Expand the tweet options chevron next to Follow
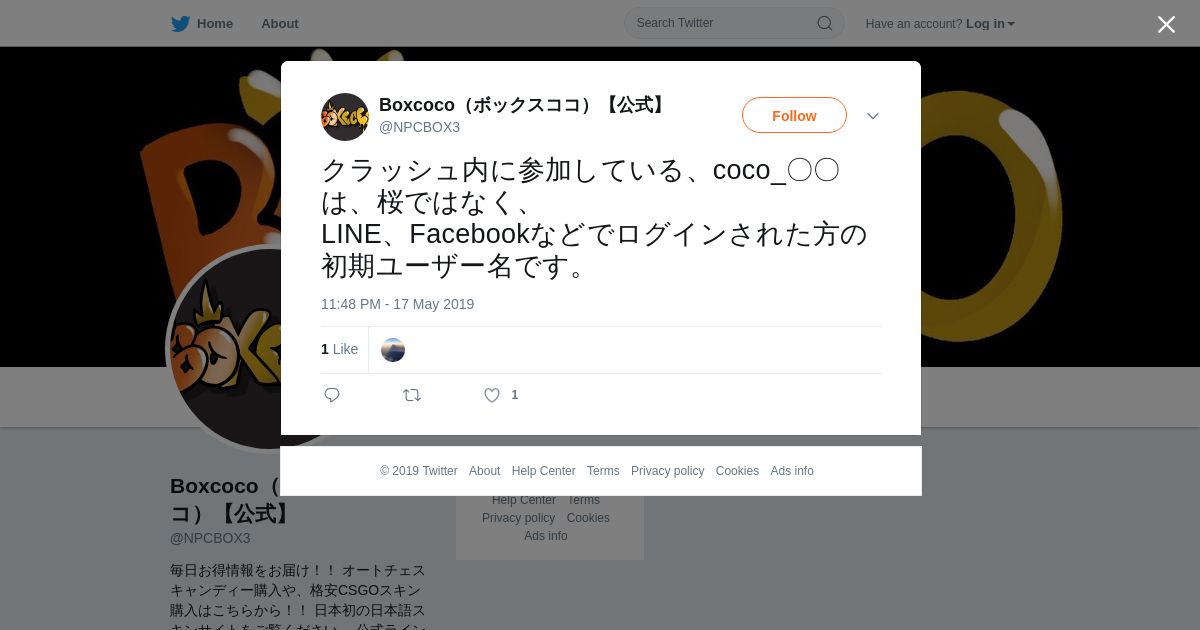The width and height of the screenshot is (1200, 630). [x=873, y=116]
